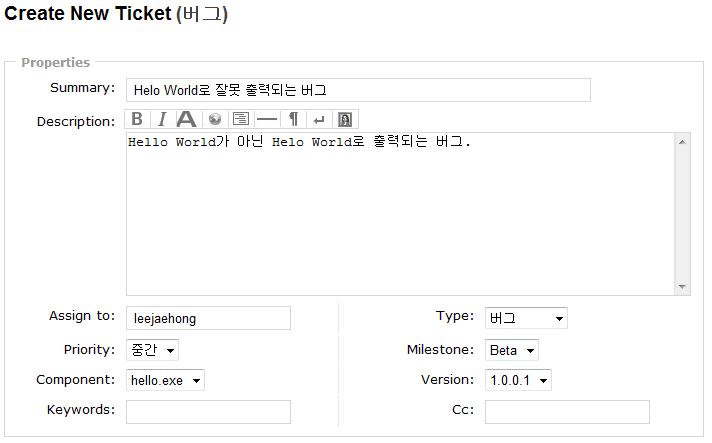The width and height of the screenshot is (712, 443).
Task: Insert a horizontal rule
Action: pos(266,119)
